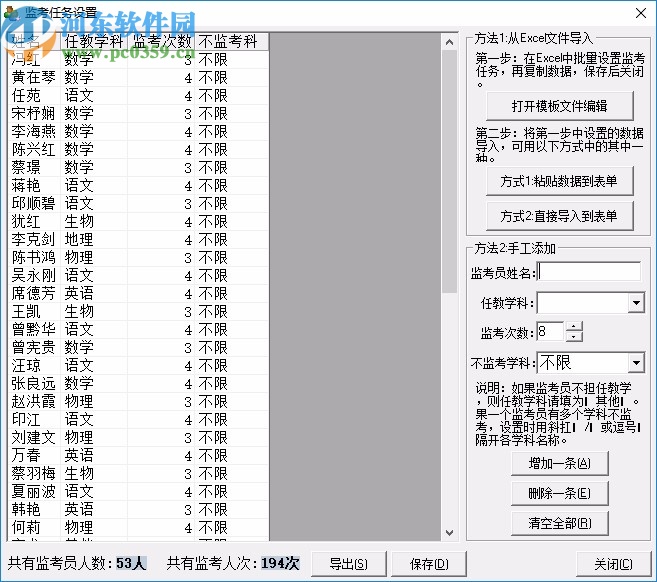Select the row for 李克剑

tap(138, 240)
